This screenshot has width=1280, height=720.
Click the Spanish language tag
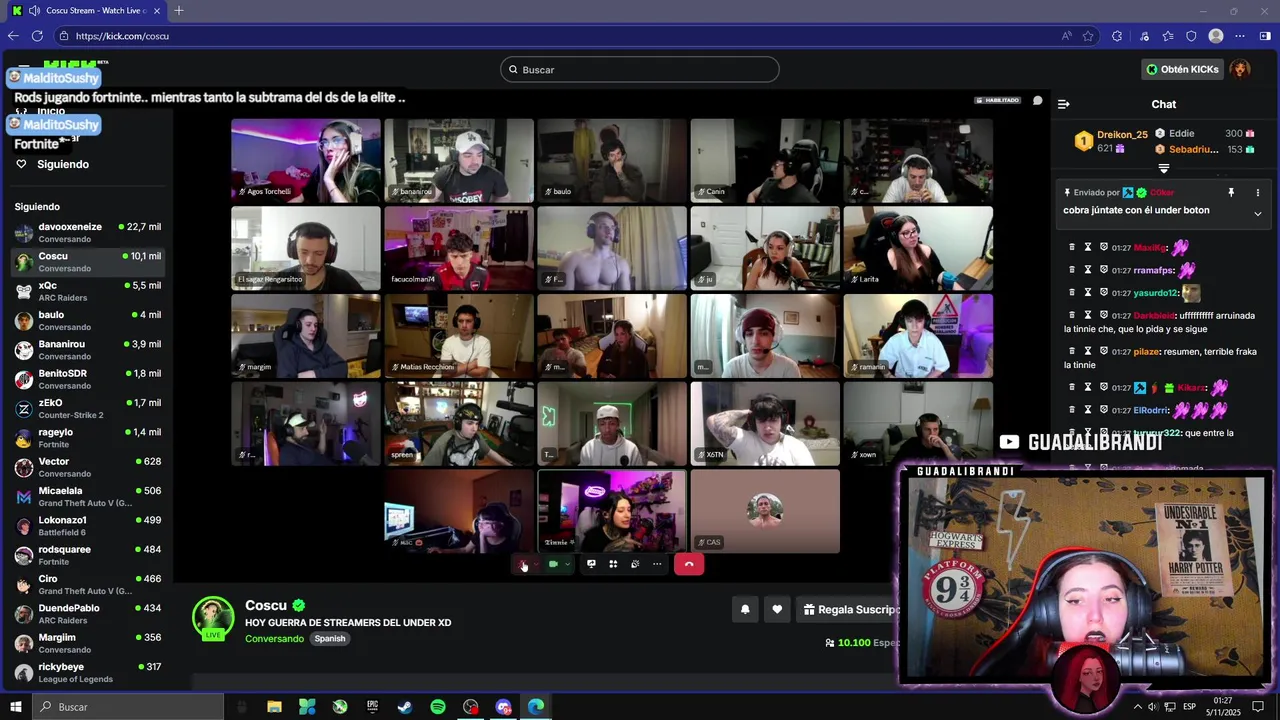pyautogui.click(x=329, y=638)
